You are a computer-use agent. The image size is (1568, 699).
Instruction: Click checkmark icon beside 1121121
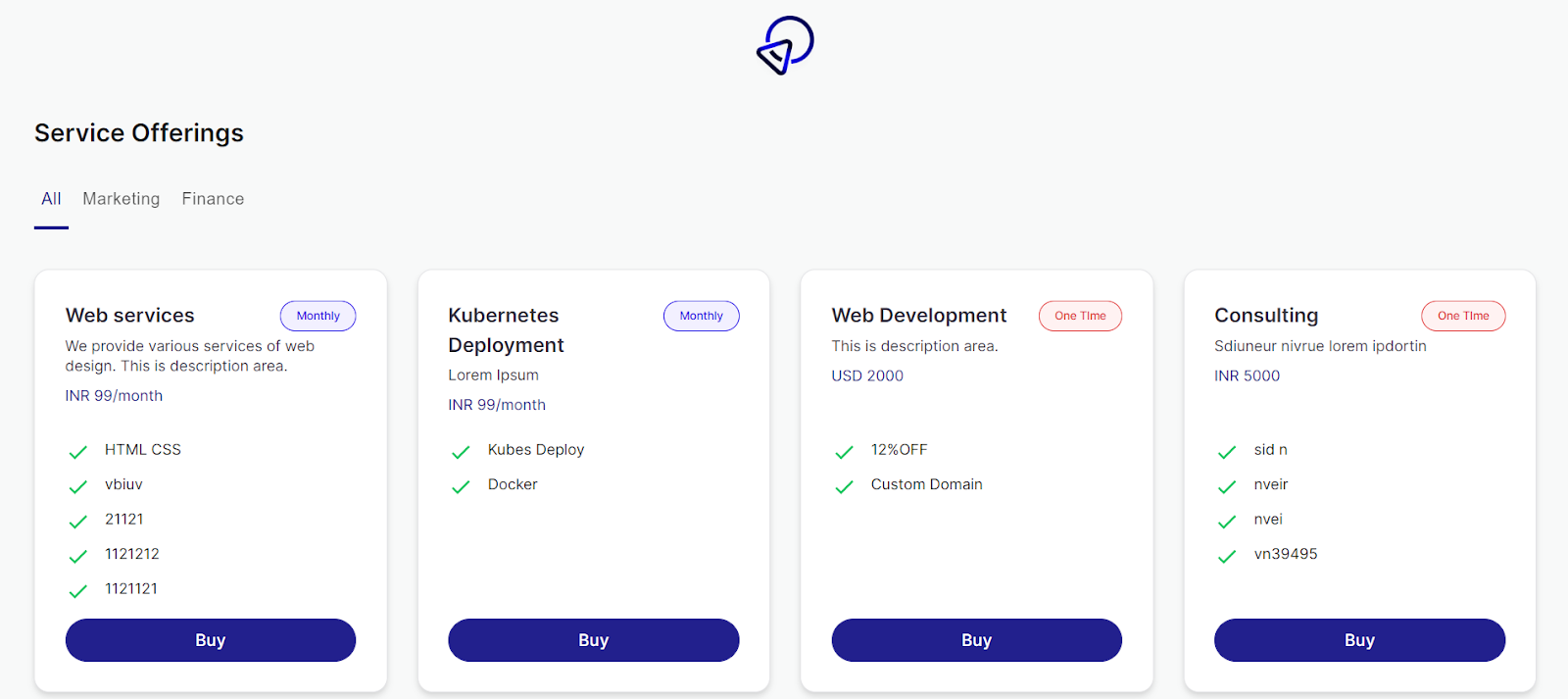click(x=78, y=591)
